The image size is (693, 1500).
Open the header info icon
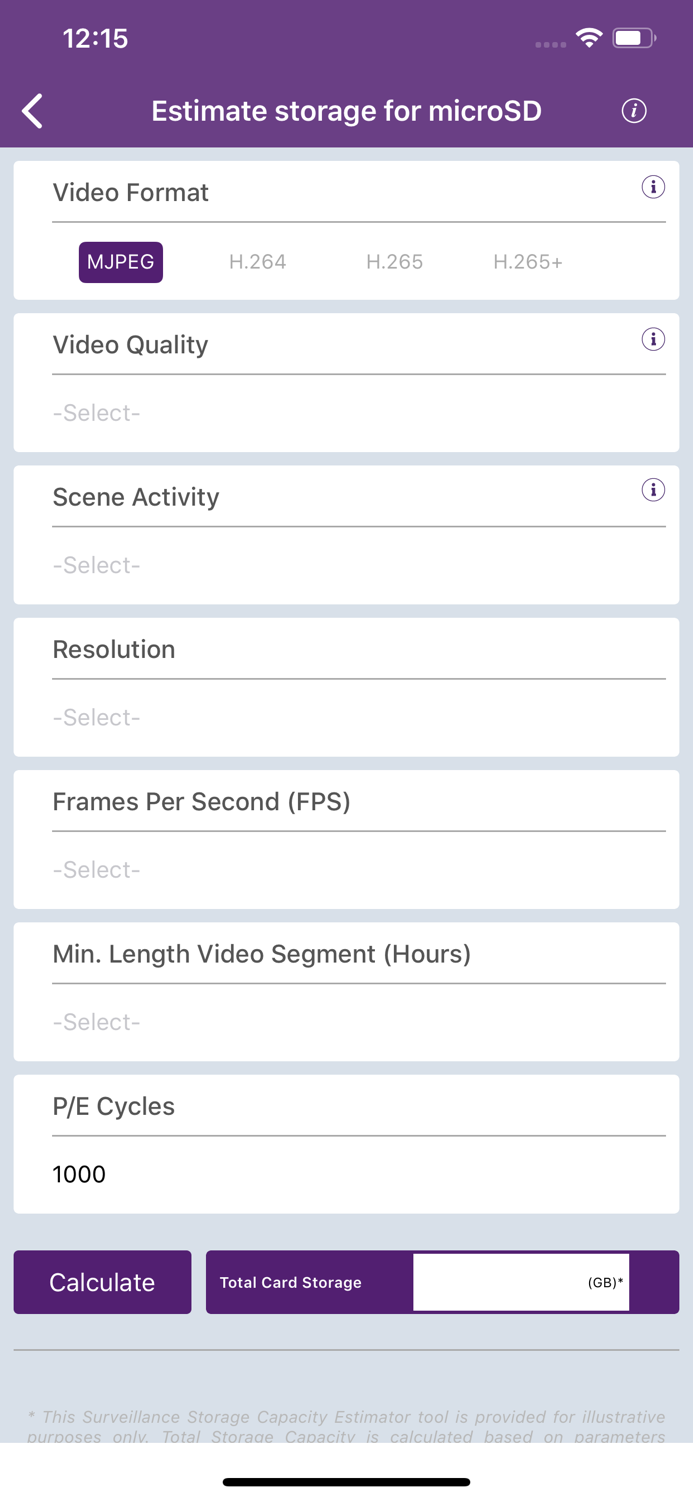[x=634, y=111]
